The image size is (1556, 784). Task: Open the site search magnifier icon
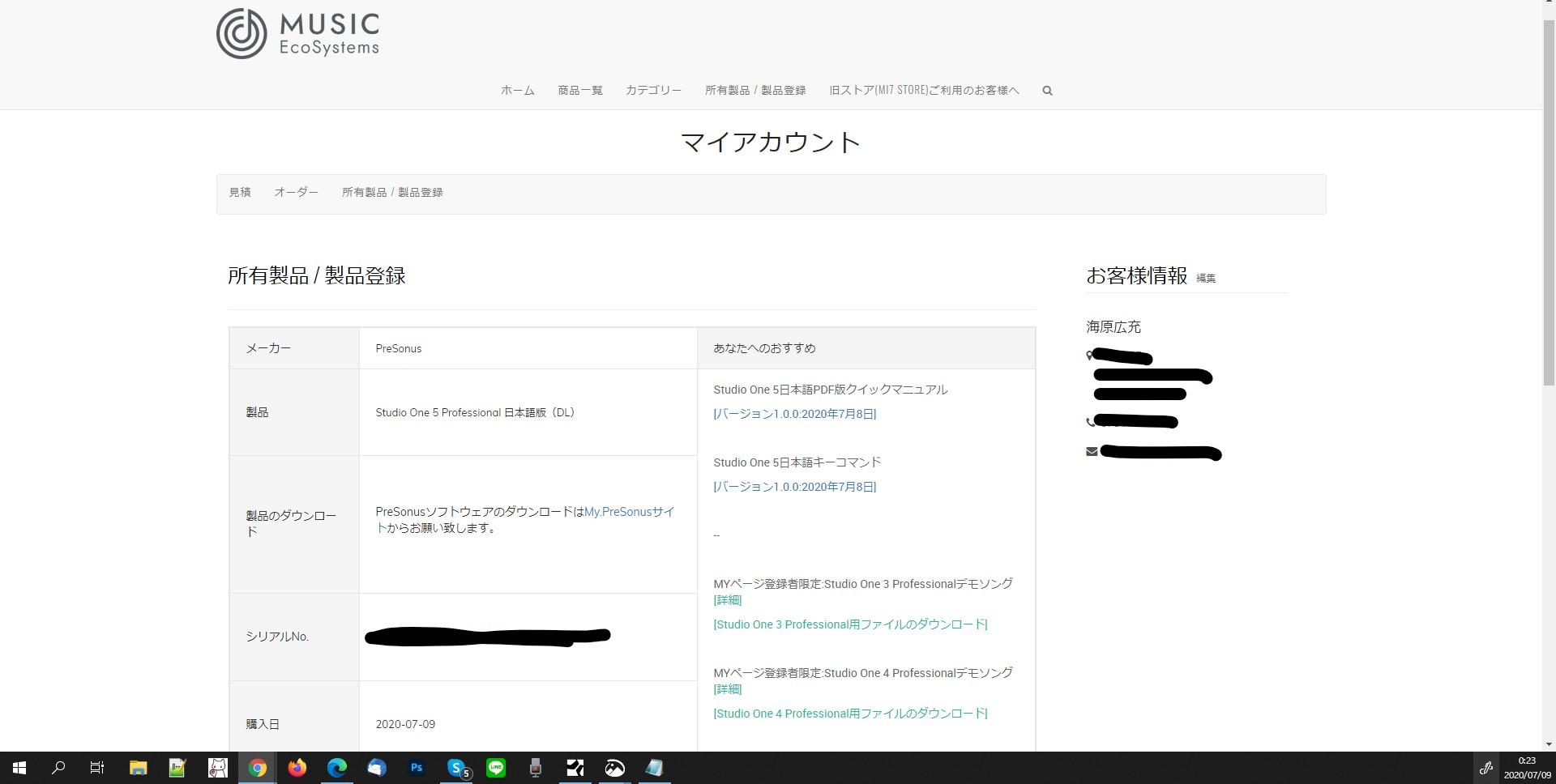point(1047,91)
